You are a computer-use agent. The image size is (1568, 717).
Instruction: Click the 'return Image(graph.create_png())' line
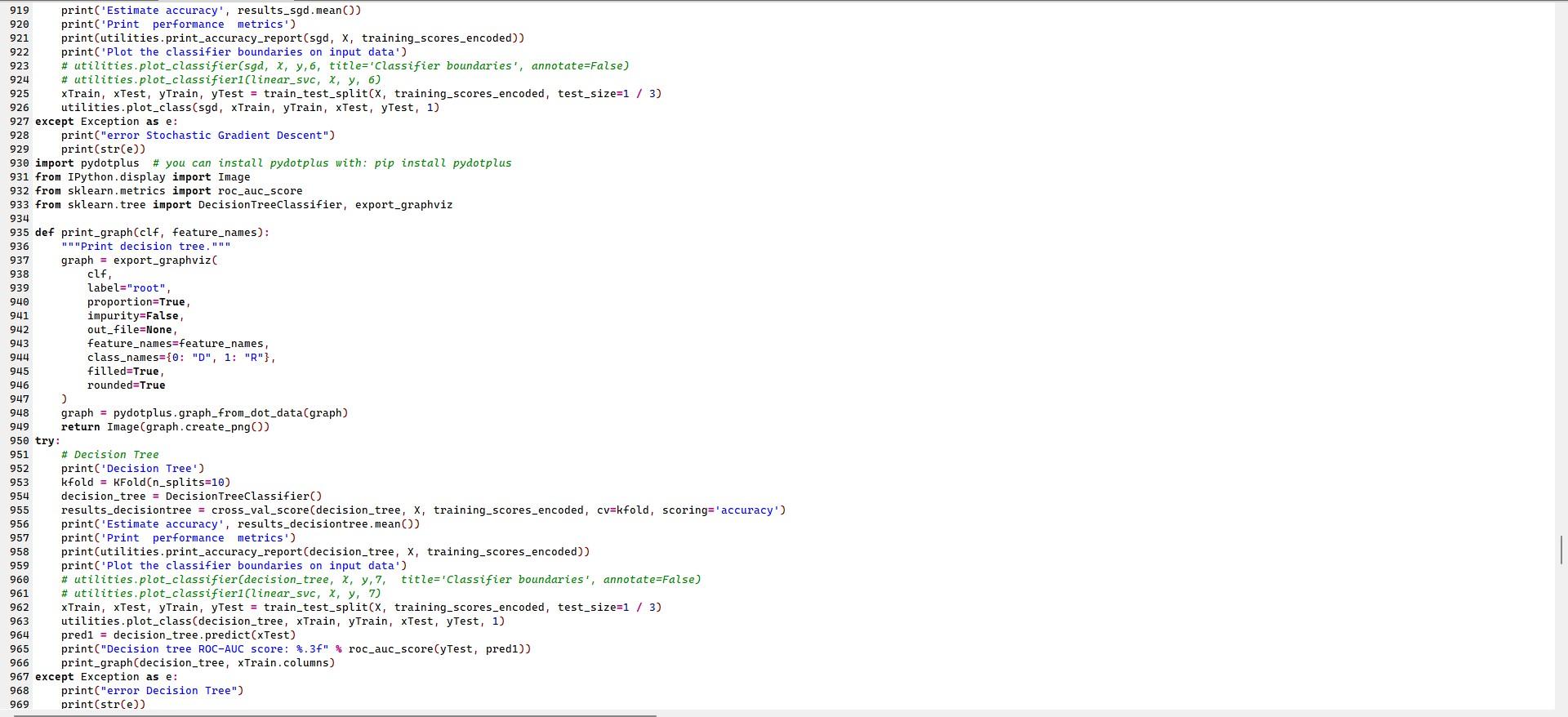pos(166,427)
